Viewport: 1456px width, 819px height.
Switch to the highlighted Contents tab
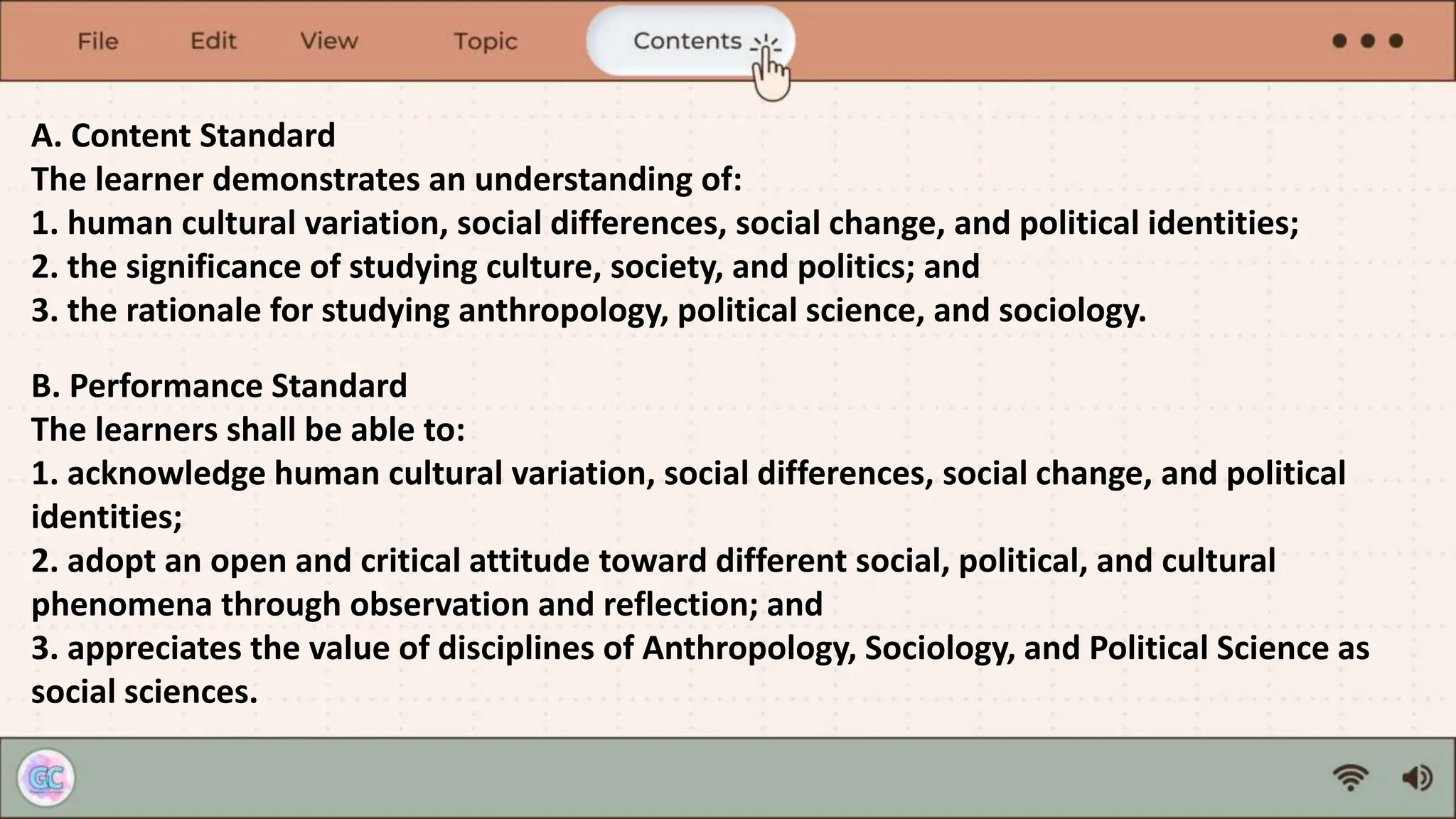click(x=687, y=41)
